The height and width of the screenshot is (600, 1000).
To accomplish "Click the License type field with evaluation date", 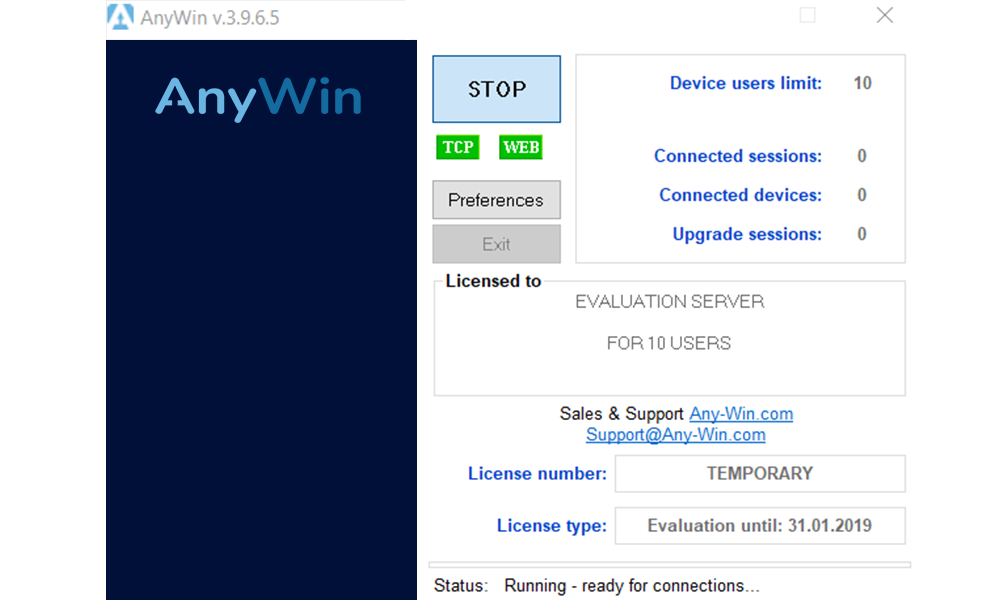I will (x=760, y=526).
